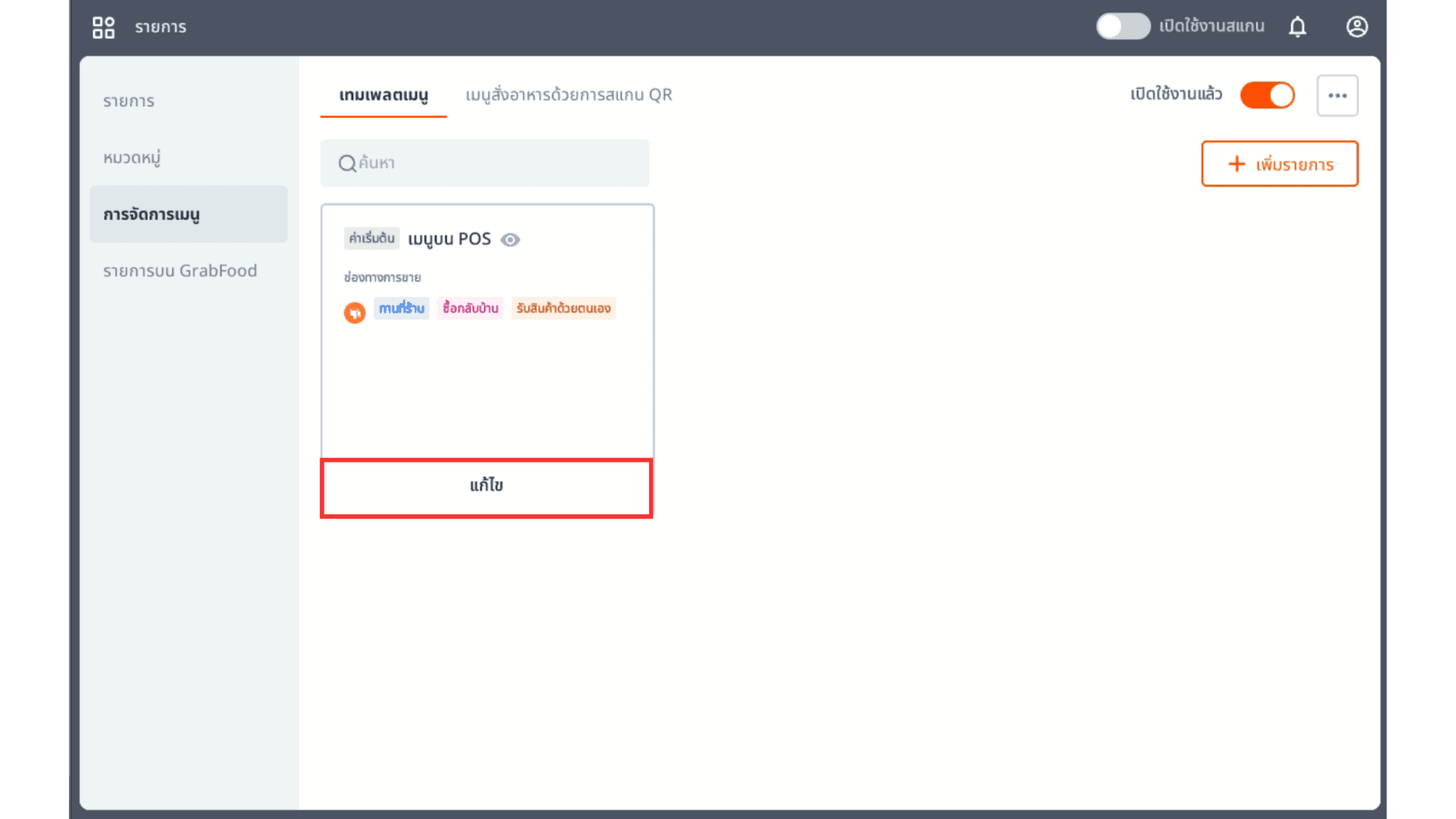Open the notifications bell
This screenshot has width=1456, height=819.
[x=1298, y=27]
